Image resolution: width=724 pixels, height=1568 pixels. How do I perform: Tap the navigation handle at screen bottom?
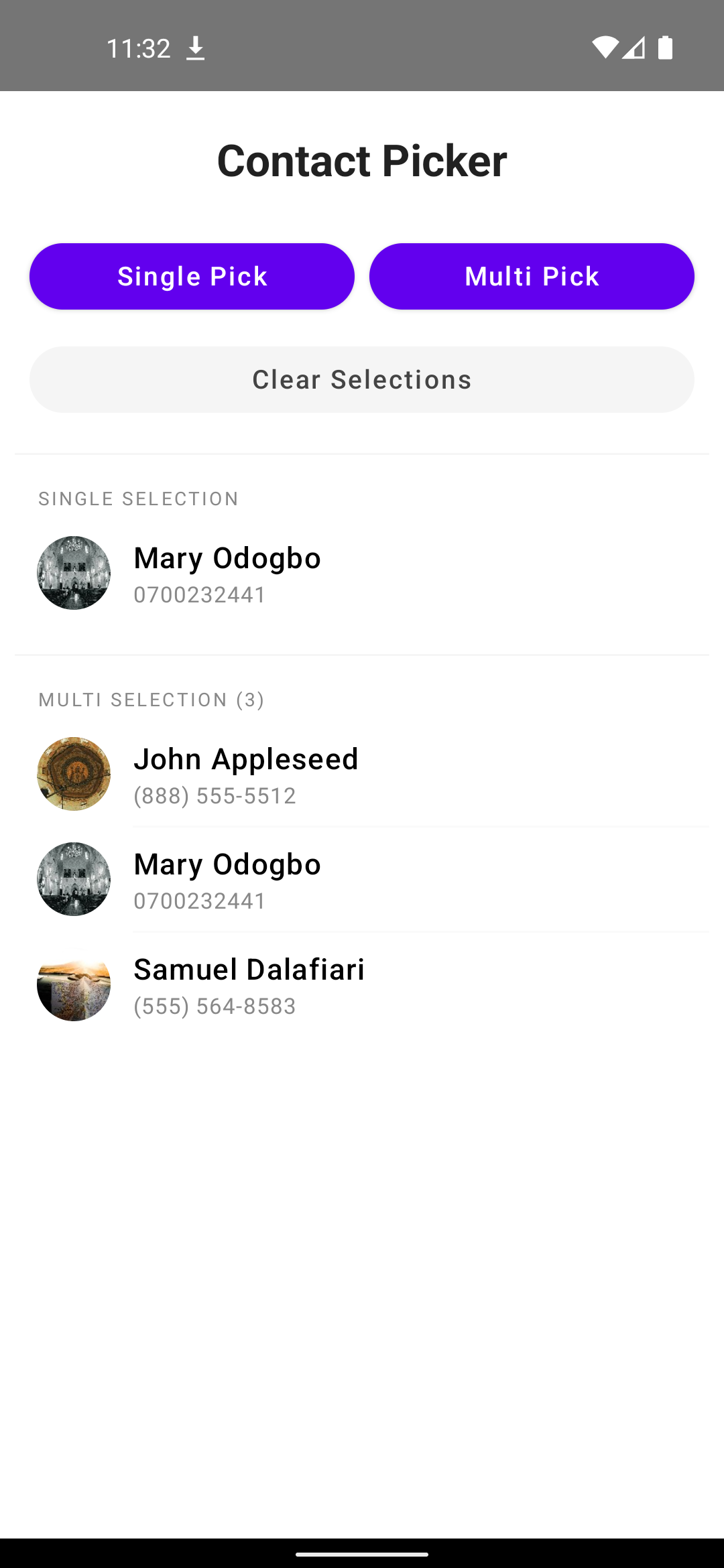[x=362, y=1554]
